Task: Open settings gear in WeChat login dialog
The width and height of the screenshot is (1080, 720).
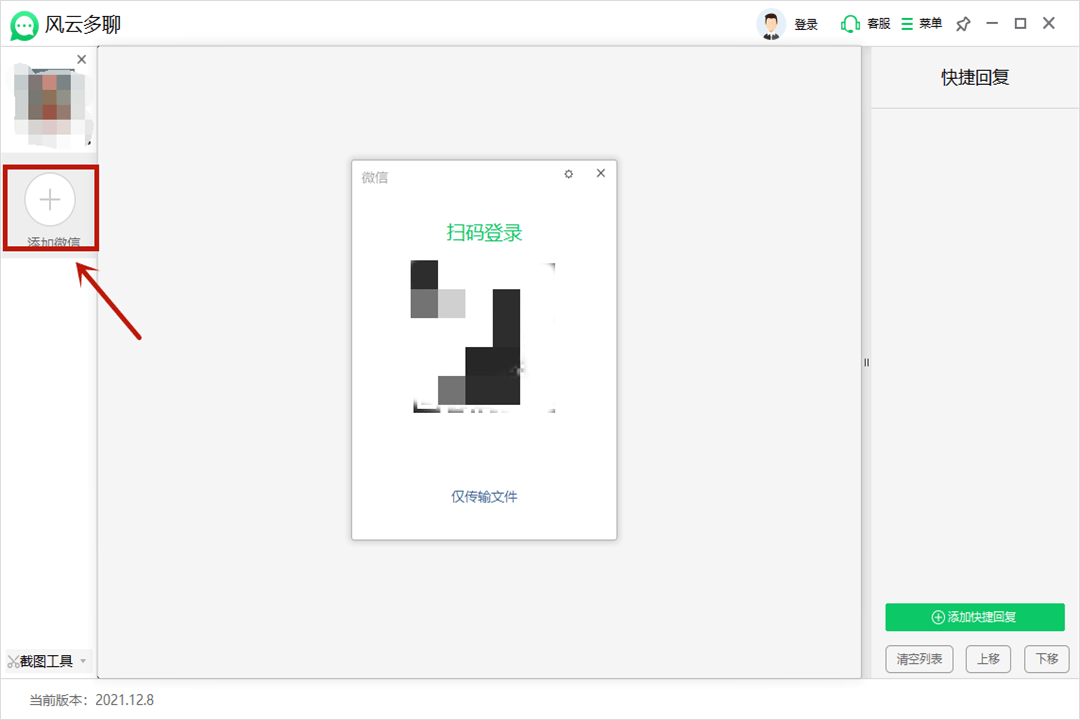Action: (x=569, y=174)
